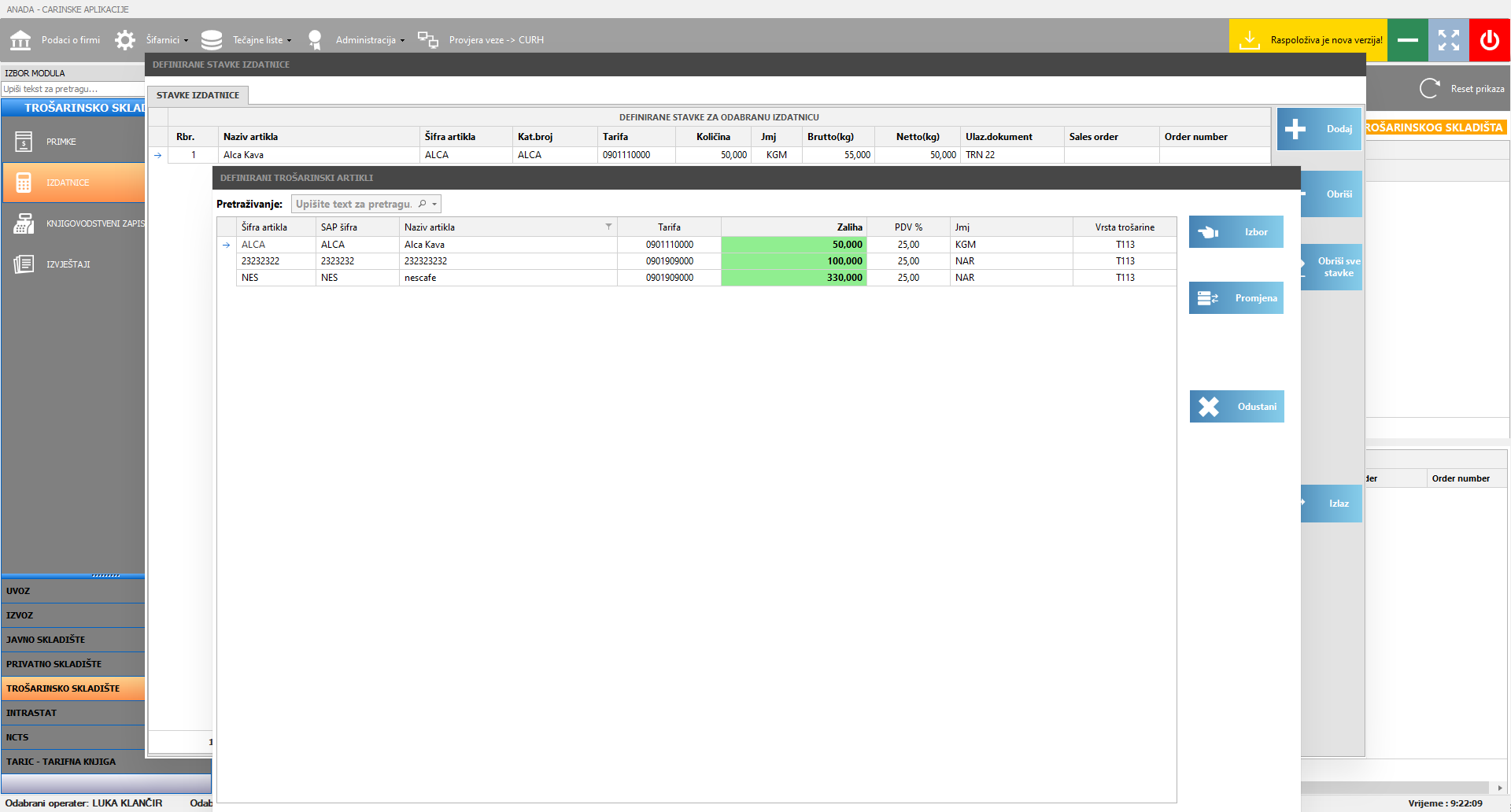Sort by Tarifa header in articles grid
The width and height of the screenshot is (1511, 812).
669,227
